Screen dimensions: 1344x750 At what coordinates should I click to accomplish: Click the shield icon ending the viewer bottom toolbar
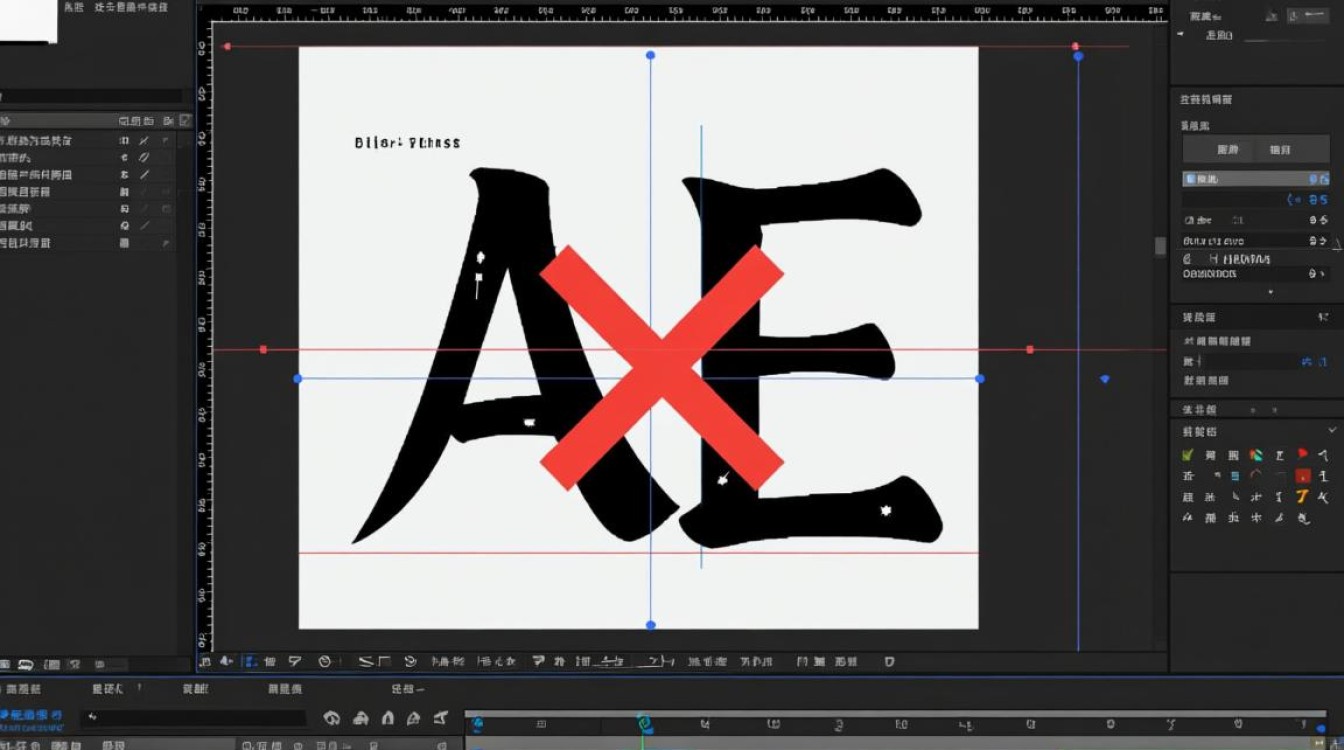click(890, 661)
